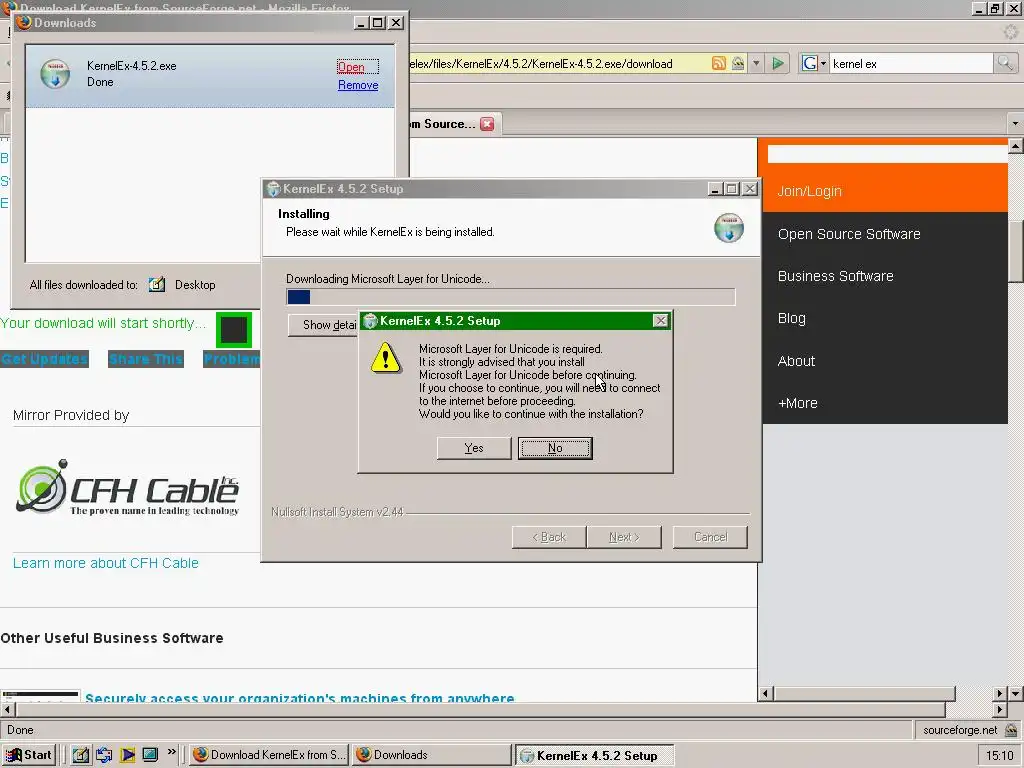Click the Firefox icon in Downloads title bar
The image size is (1024, 768).
point(24,22)
